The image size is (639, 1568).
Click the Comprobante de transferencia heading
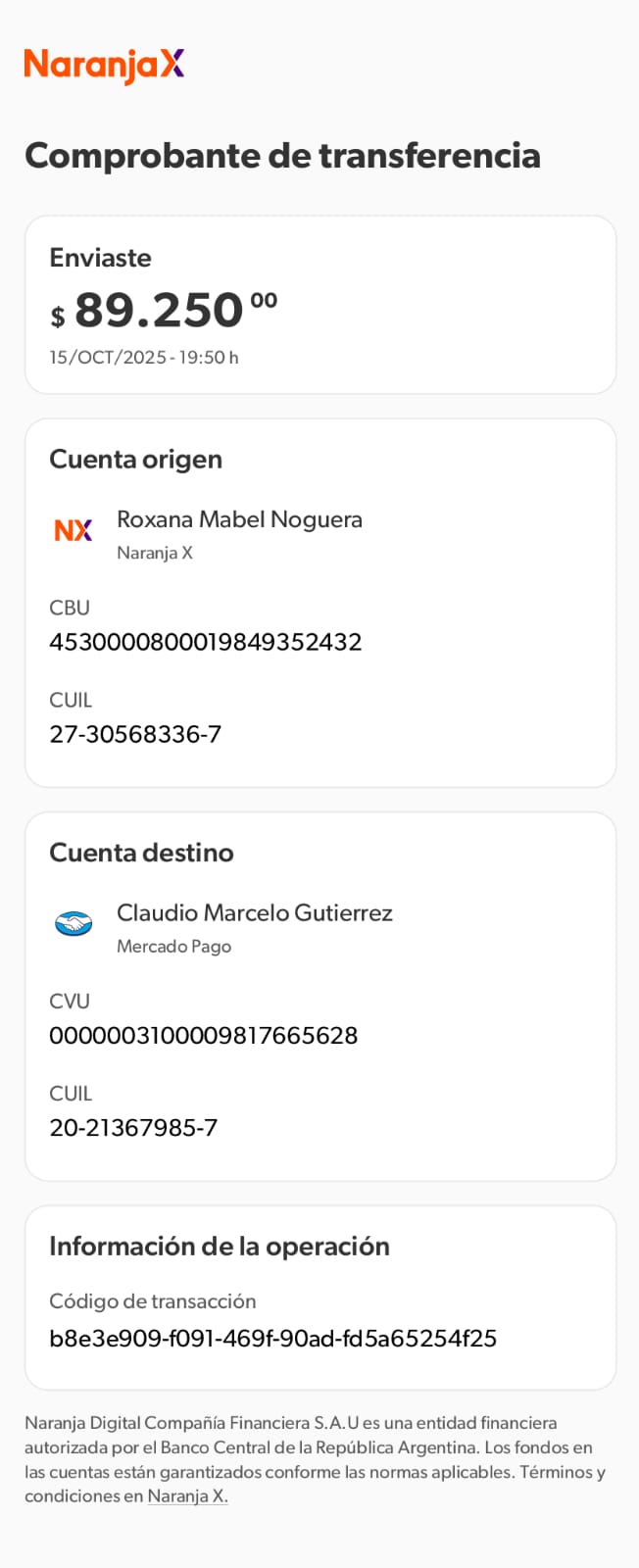pyautogui.click(x=282, y=156)
